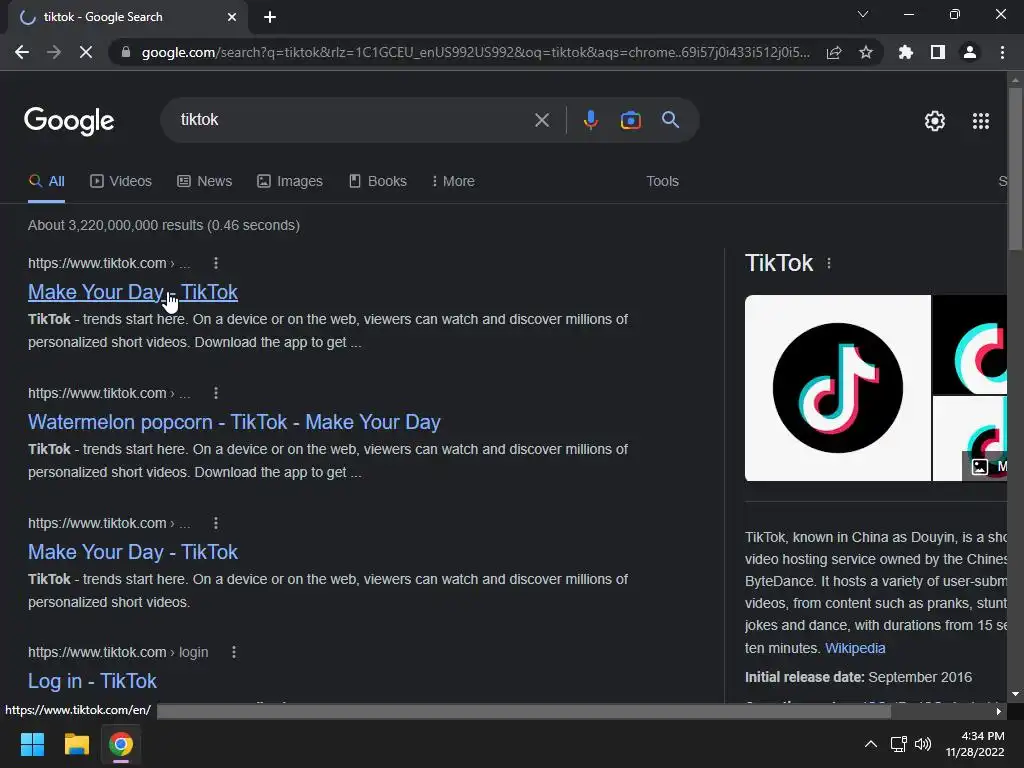The width and height of the screenshot is (1024, 768).
Task: Click the horizontal page scrollbar
Action: (524, 711)
